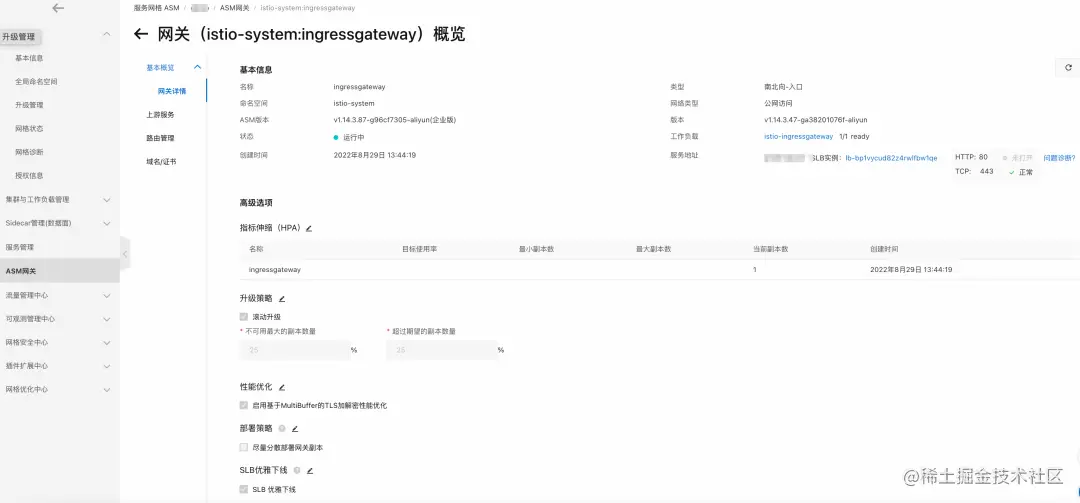Edit the 性能优化 settings
Screen dimensions: 1080x503
point(282,387)
